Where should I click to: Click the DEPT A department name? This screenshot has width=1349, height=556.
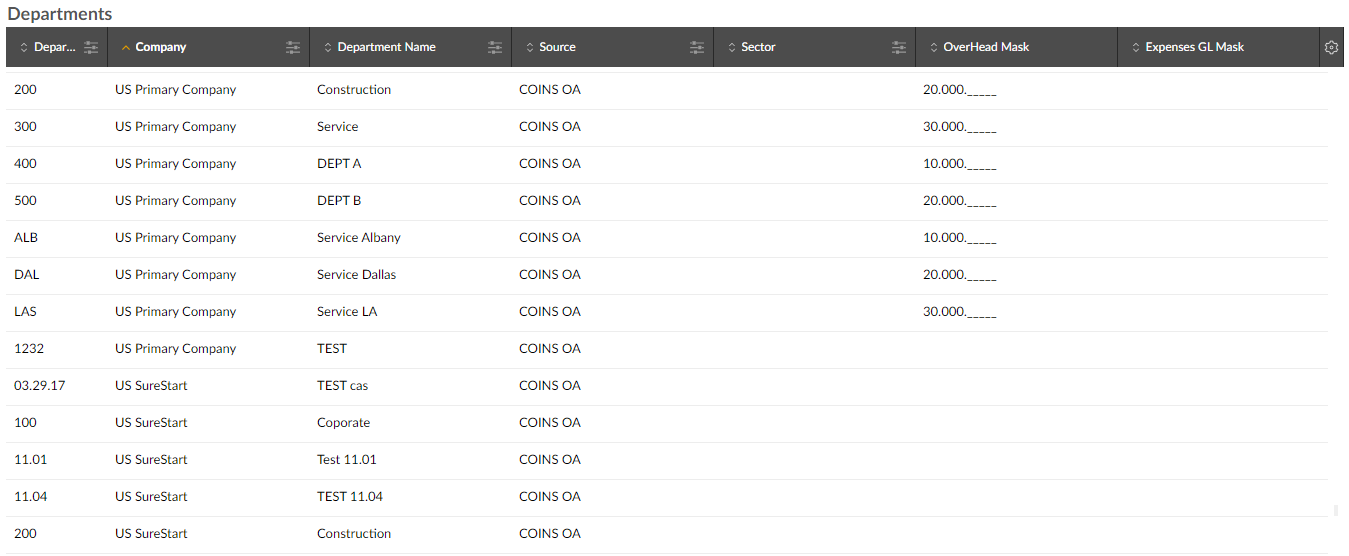pos(339,164)
